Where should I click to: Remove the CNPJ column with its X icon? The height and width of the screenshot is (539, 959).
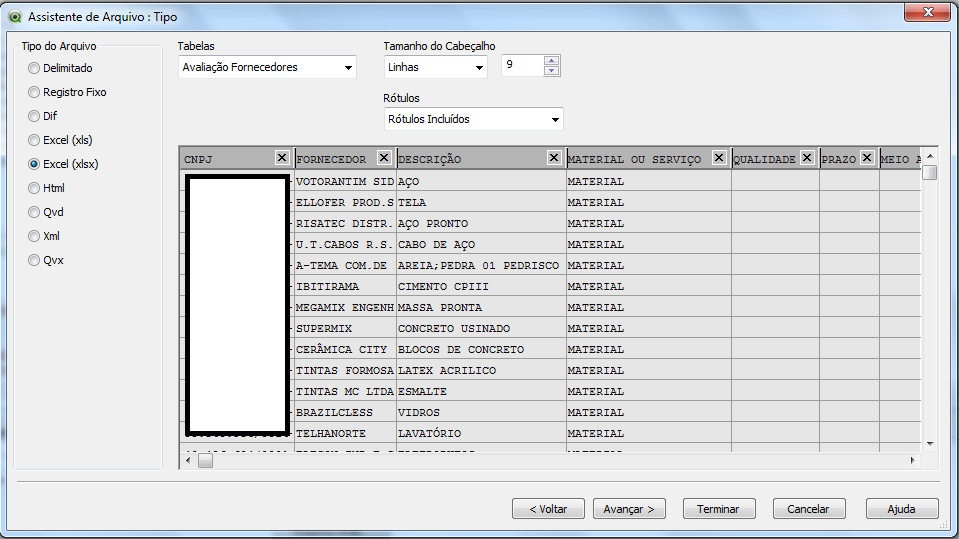click(282, 158)
